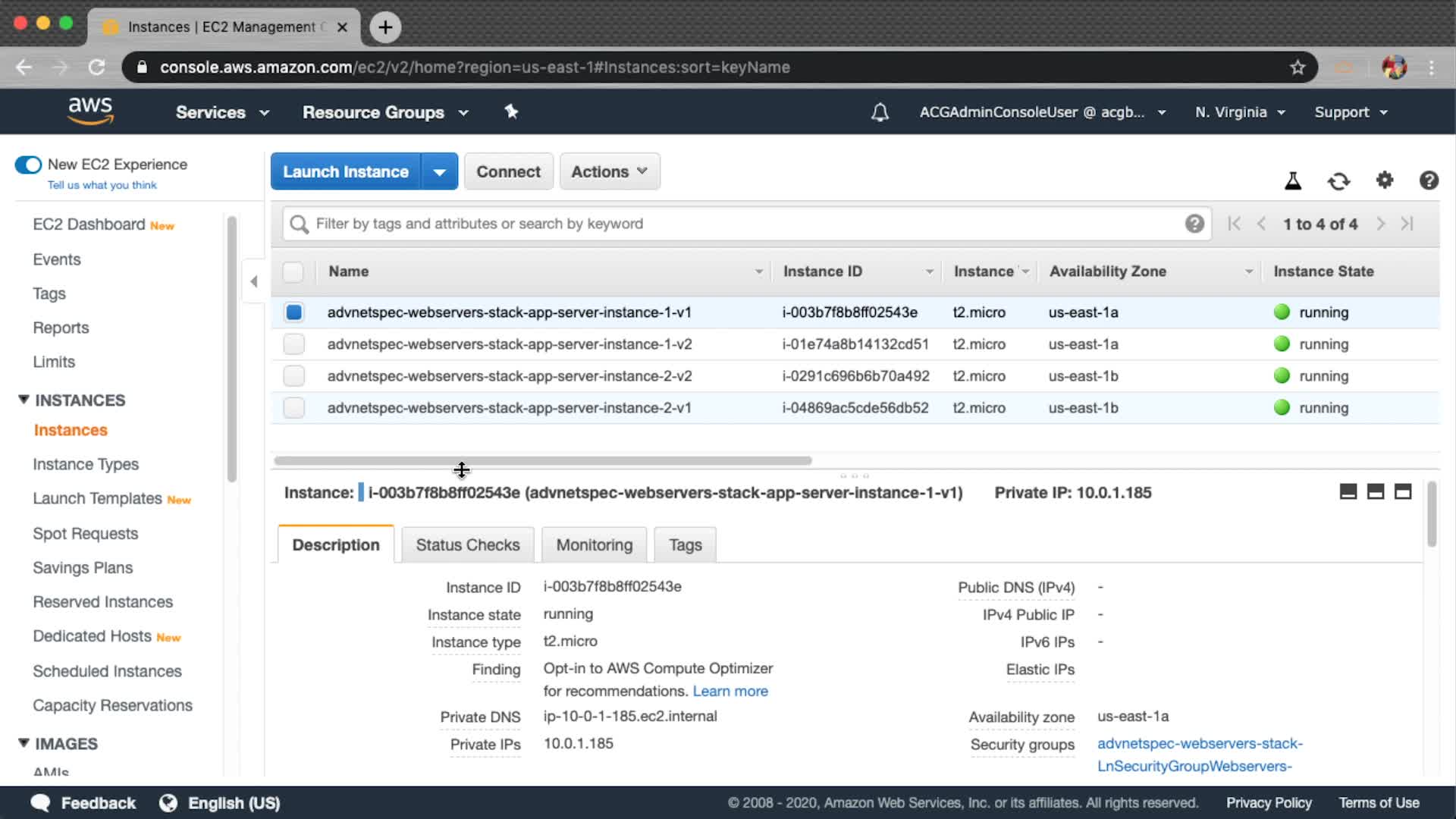This screenshot has height=819, width=1456.
Task: Uncheck the app-server-instance-1-v1 row checkbox
Action: click(x=294, y=312)
